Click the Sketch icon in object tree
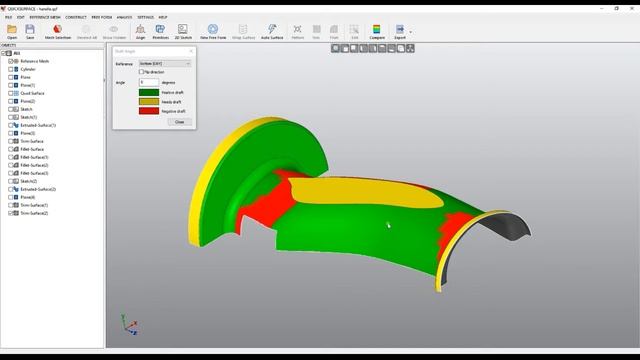This screenshot has width=640, height=360. pyautogui.click(x=16, y=109)
